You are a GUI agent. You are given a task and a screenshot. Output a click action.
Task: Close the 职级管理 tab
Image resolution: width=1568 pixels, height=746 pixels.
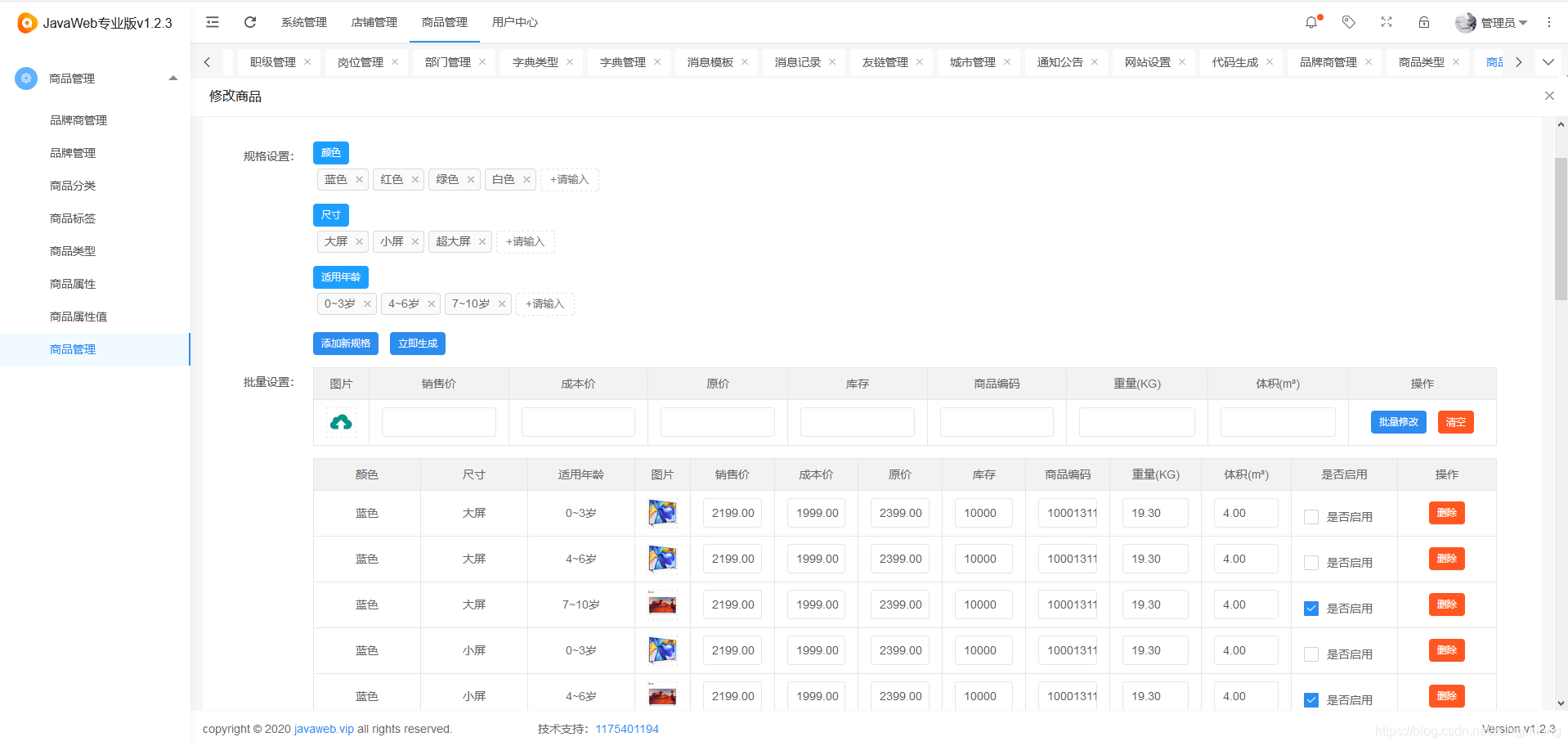tap(307, 62)
